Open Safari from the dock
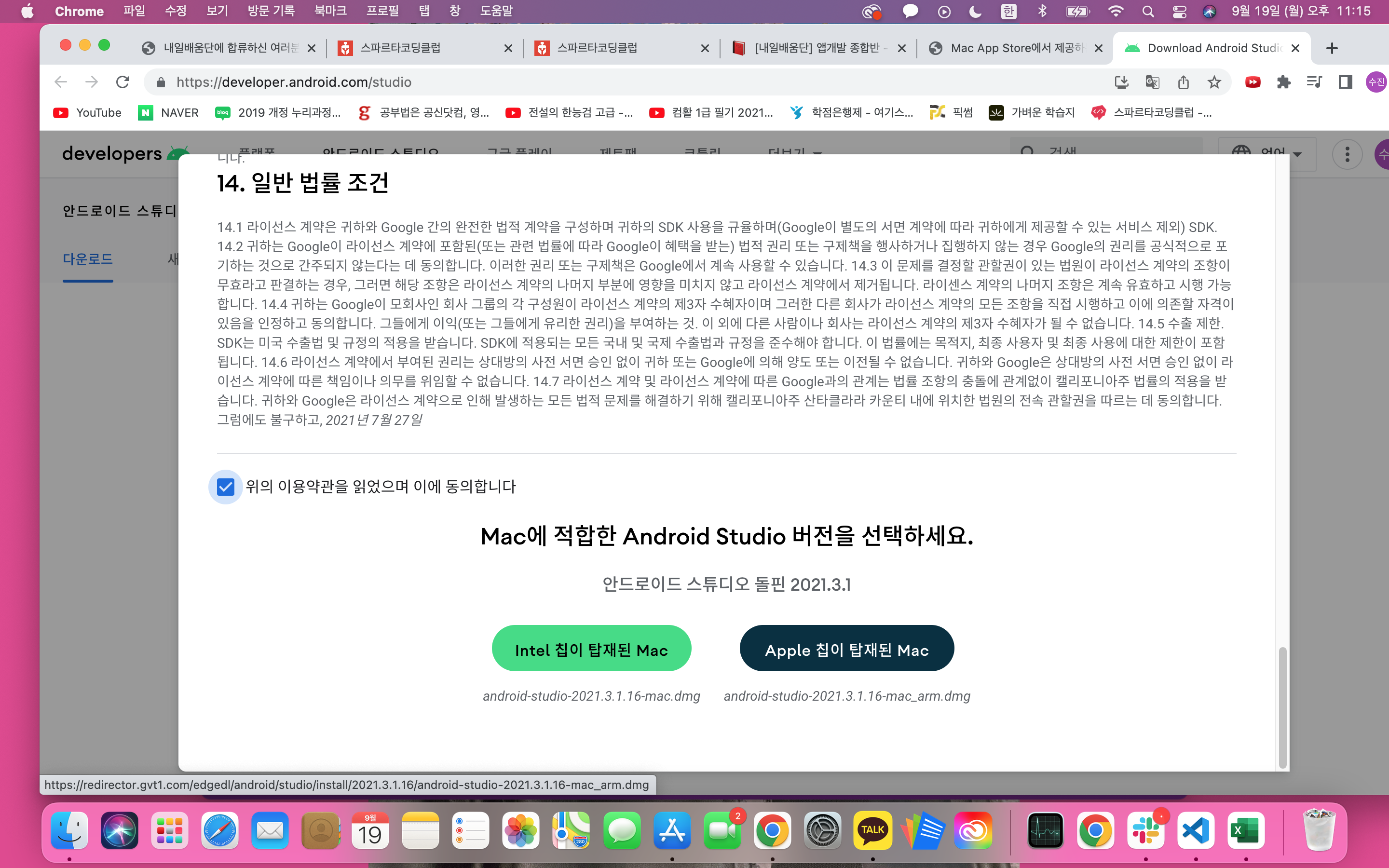1389x868 pixels. pos(220,830)
